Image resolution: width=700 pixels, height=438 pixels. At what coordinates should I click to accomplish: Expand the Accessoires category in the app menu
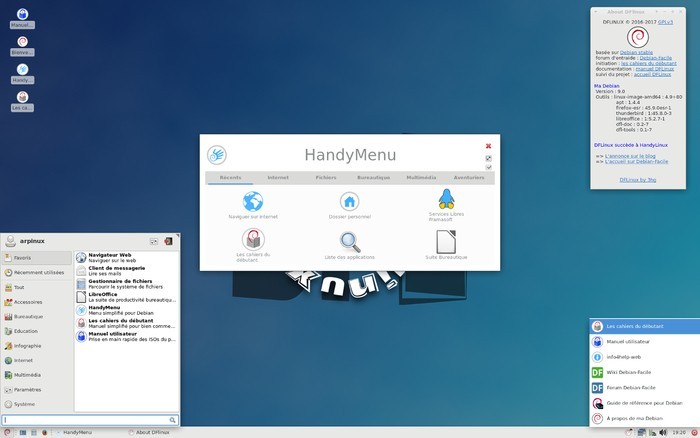28,301
